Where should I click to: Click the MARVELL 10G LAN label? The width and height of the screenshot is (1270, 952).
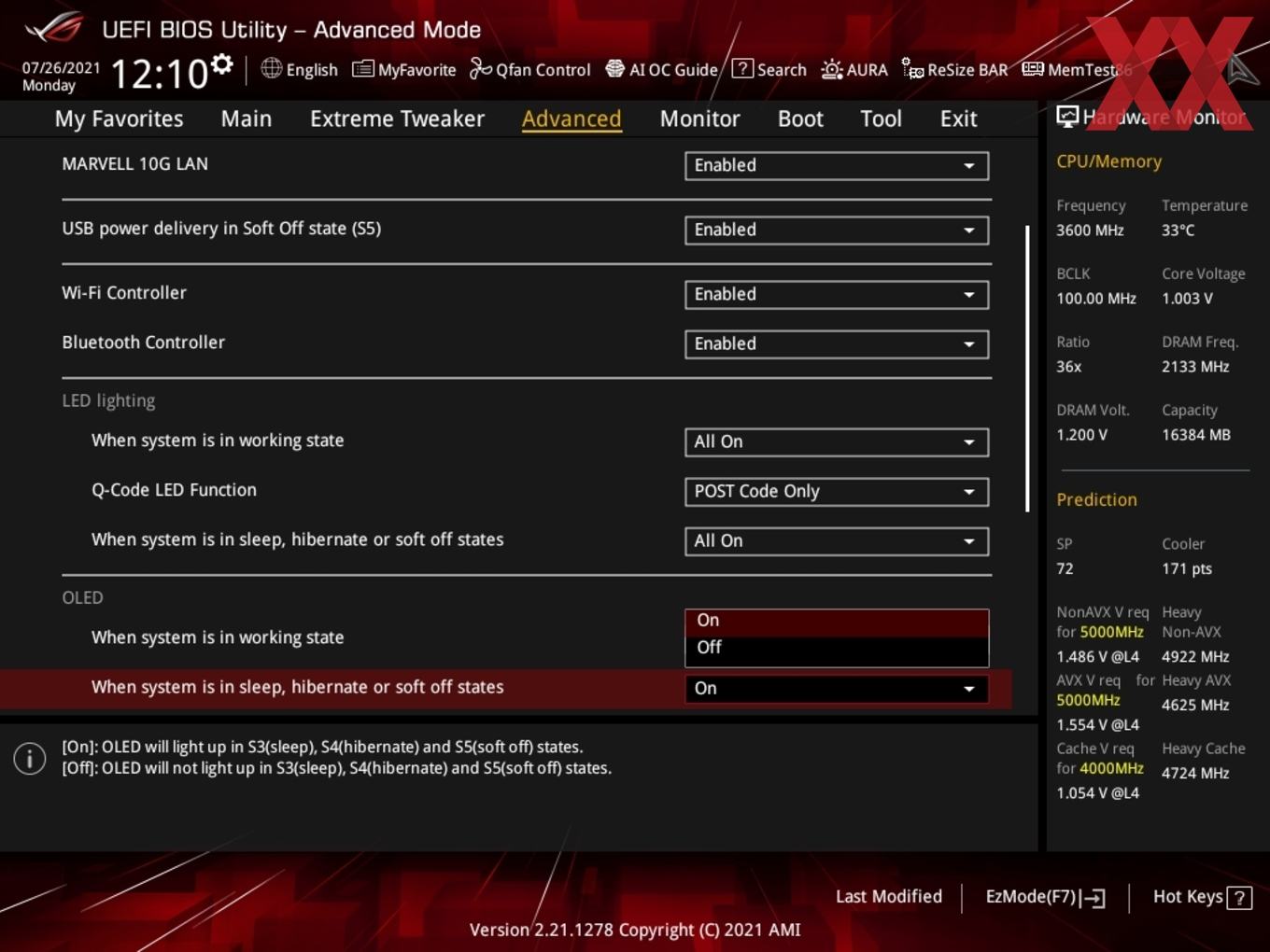[x=134, y=164]
